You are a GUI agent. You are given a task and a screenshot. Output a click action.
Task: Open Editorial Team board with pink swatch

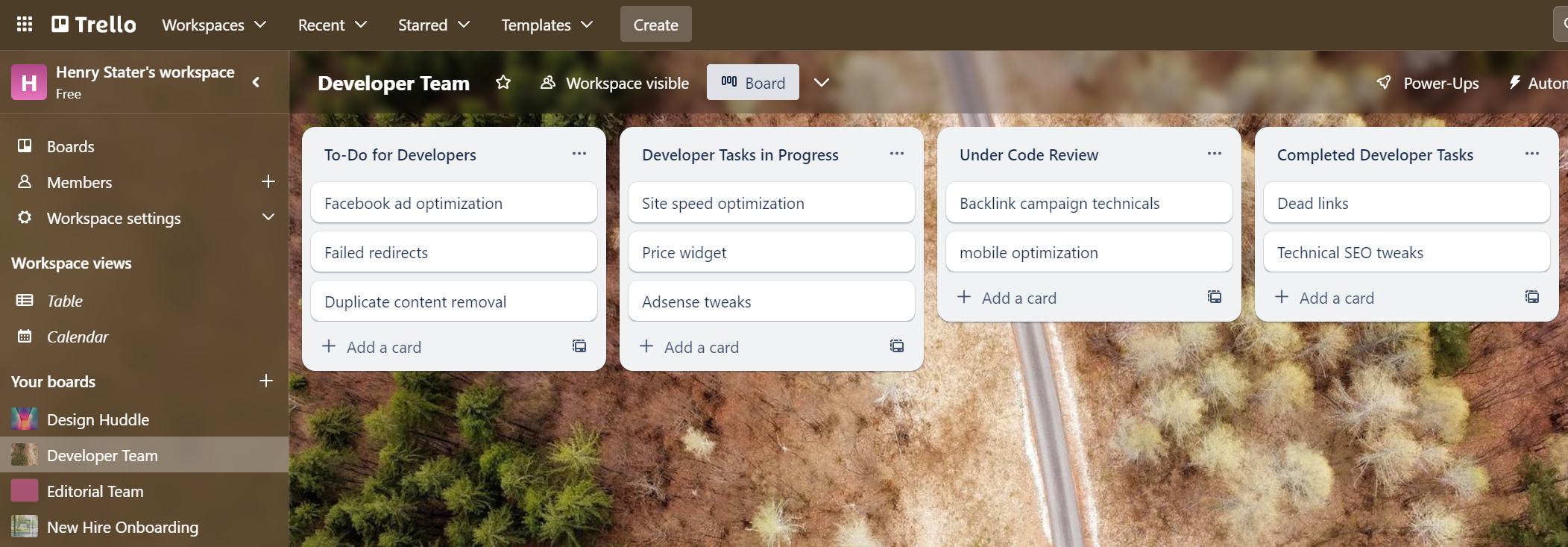point(95,491)
